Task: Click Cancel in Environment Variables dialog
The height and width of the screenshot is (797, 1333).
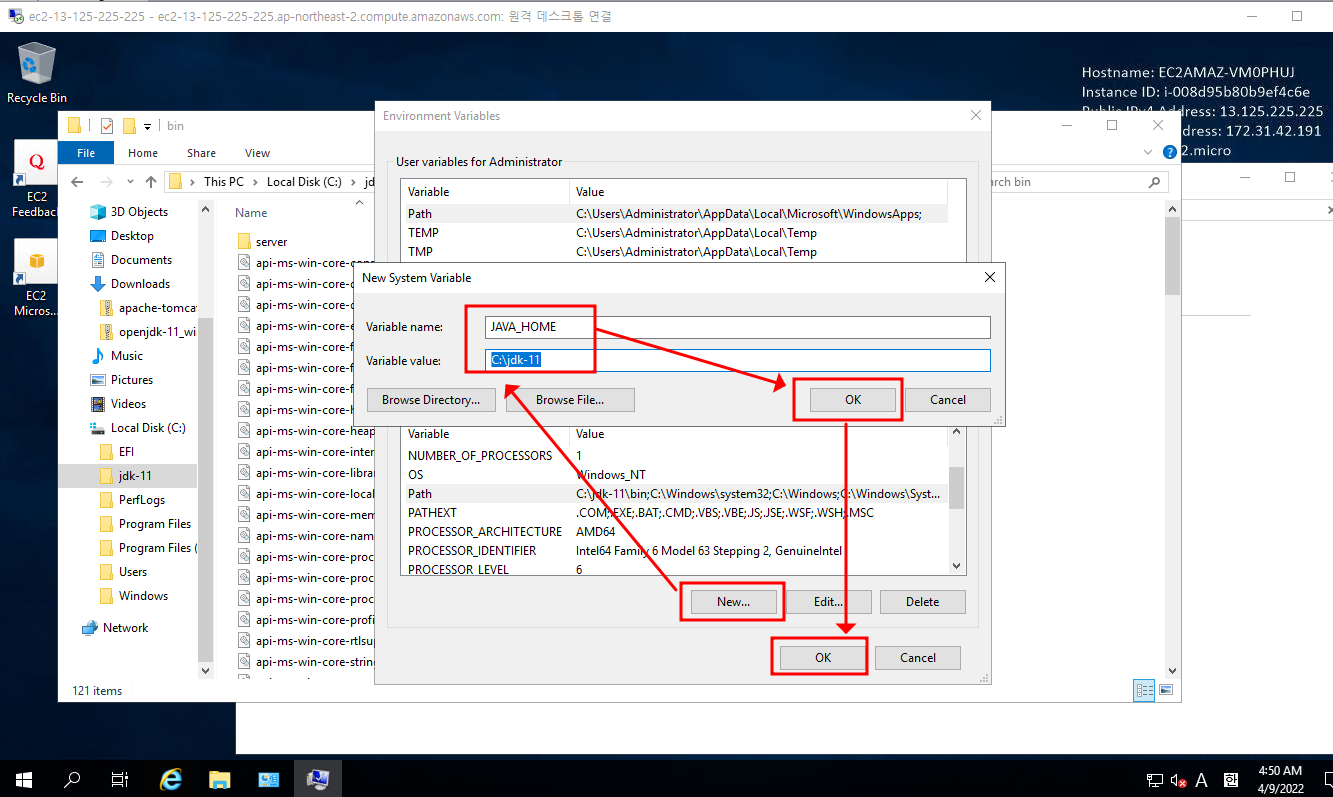Action: [x=918, y=658]
